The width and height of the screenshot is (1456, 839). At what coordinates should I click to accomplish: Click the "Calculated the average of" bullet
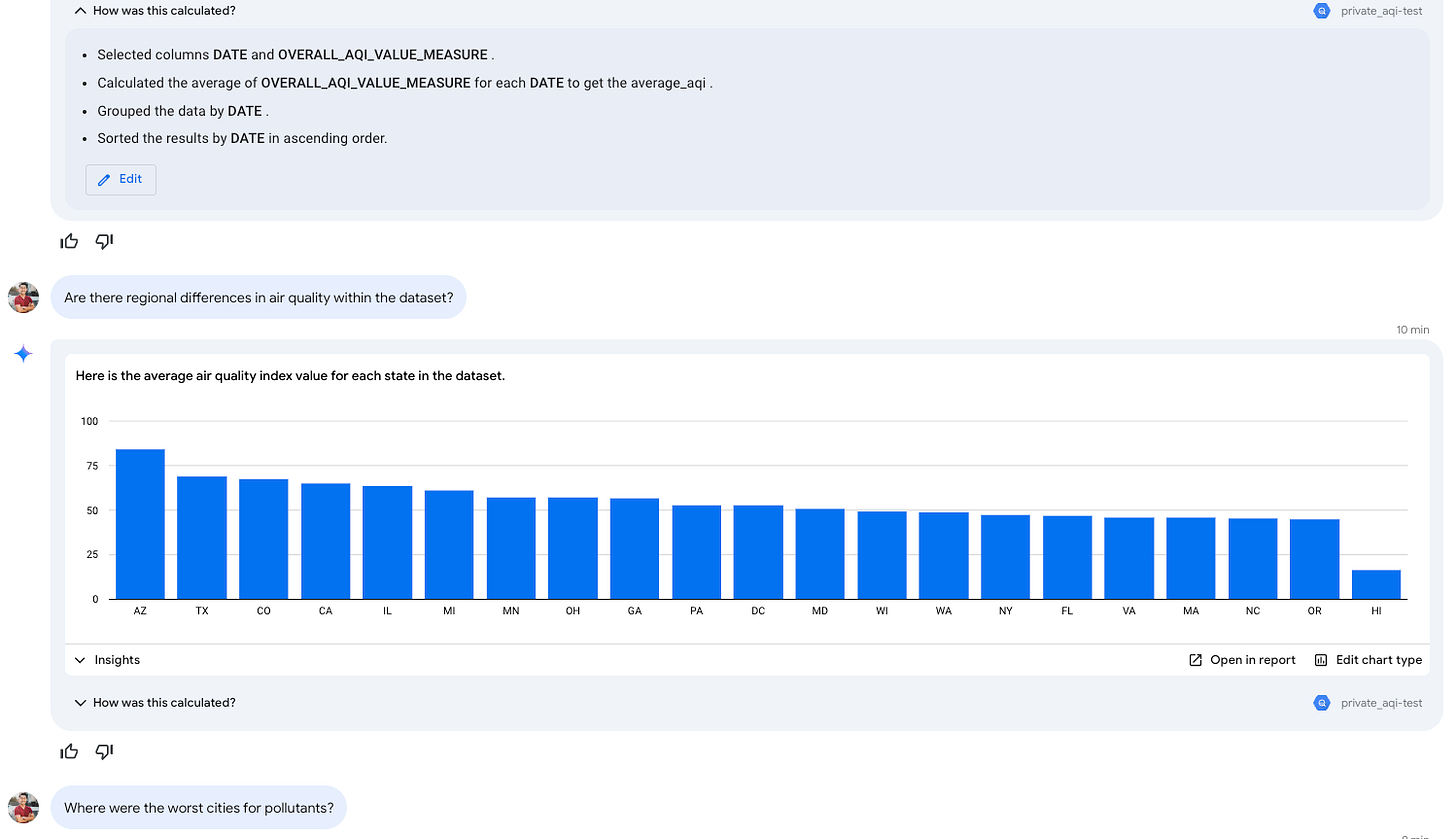(404, 83)
